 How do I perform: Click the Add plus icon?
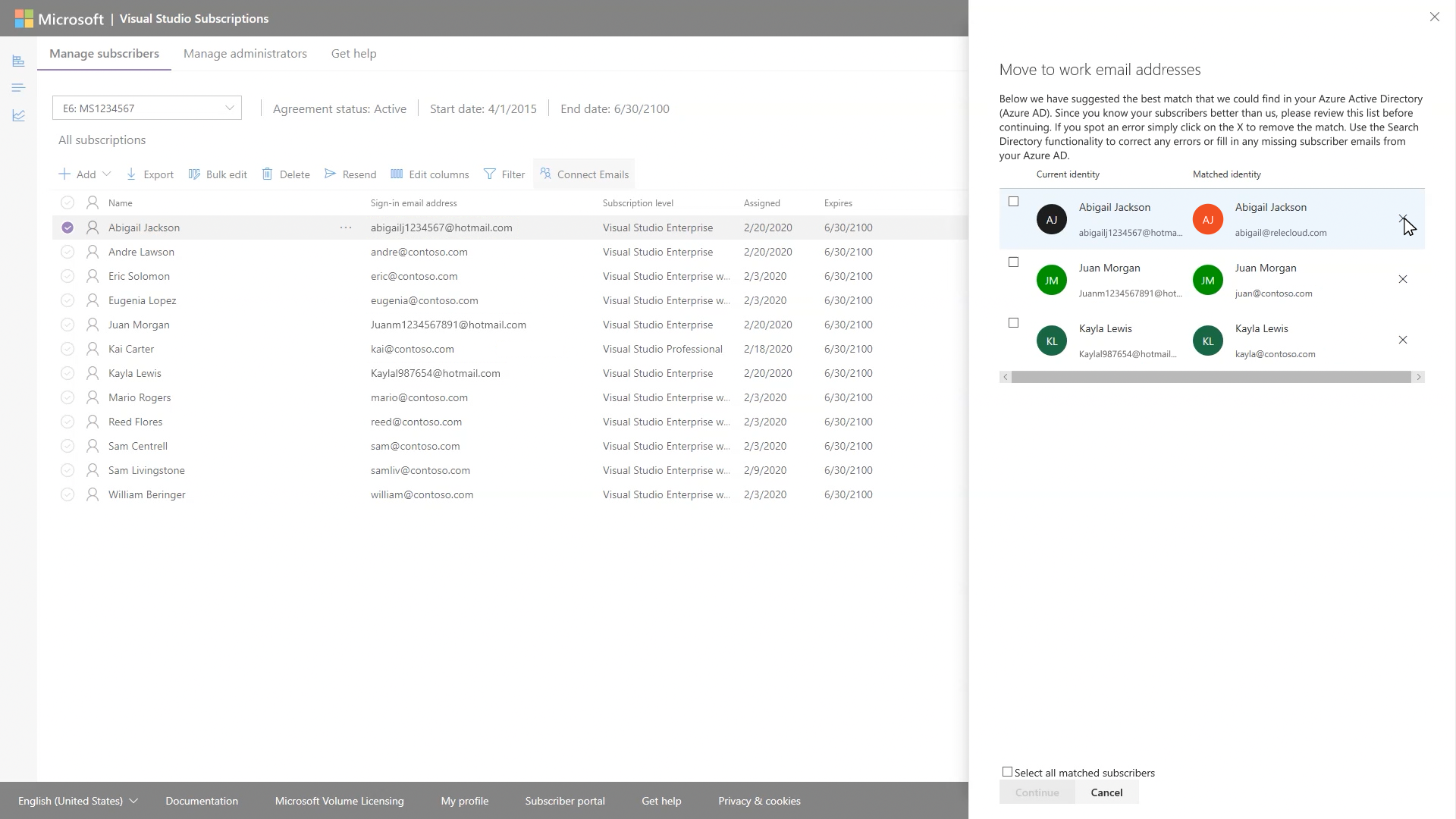click(x=64, y=174)
